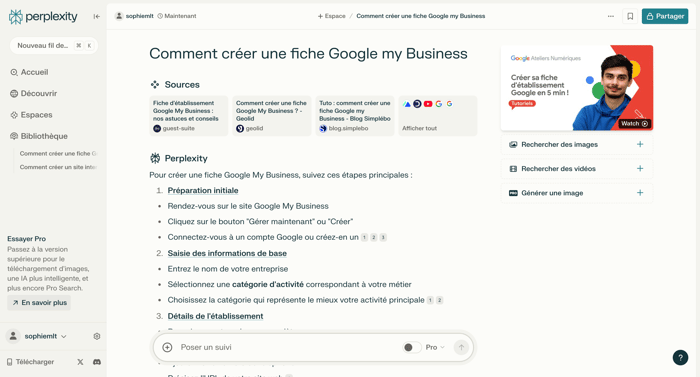
Task: Open guest-suite source card
Action: 188,116
